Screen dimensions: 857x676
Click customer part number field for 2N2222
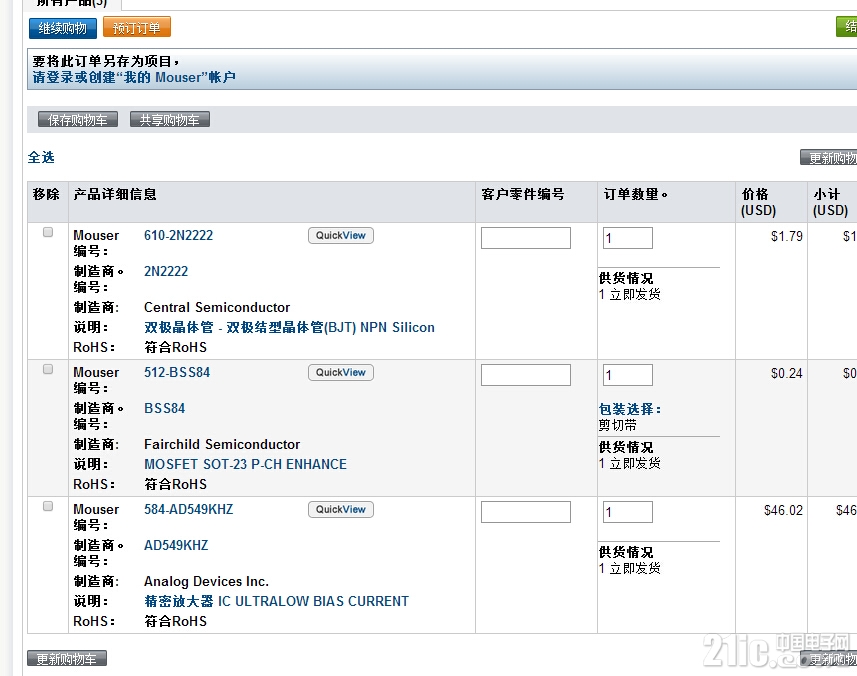526,238
